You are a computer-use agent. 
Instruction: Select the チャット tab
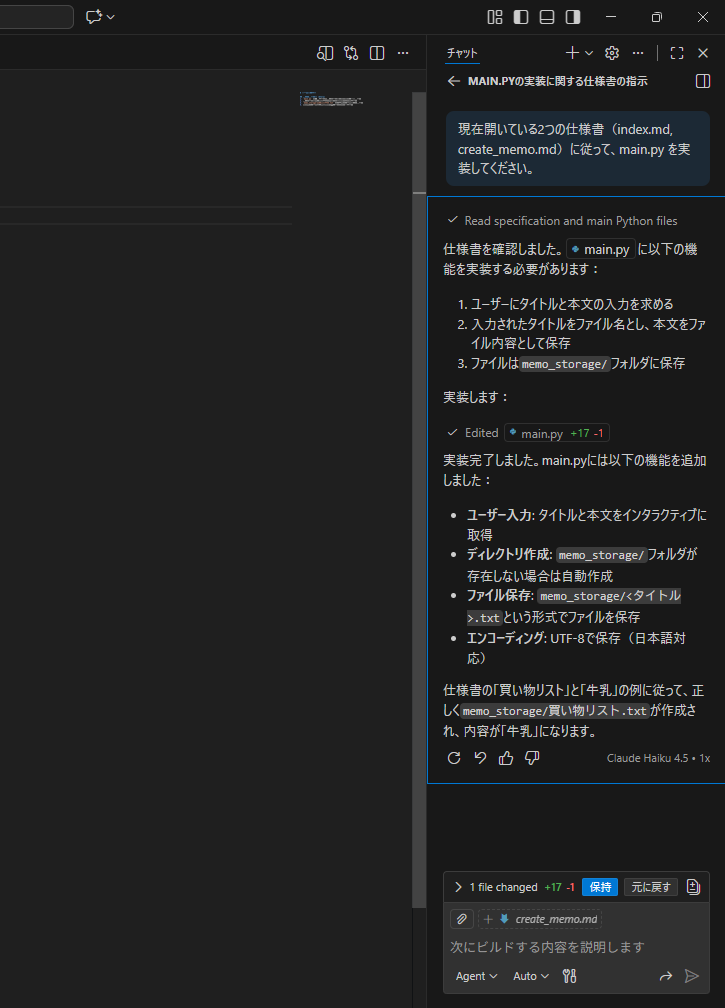click(x=462, y=53)
